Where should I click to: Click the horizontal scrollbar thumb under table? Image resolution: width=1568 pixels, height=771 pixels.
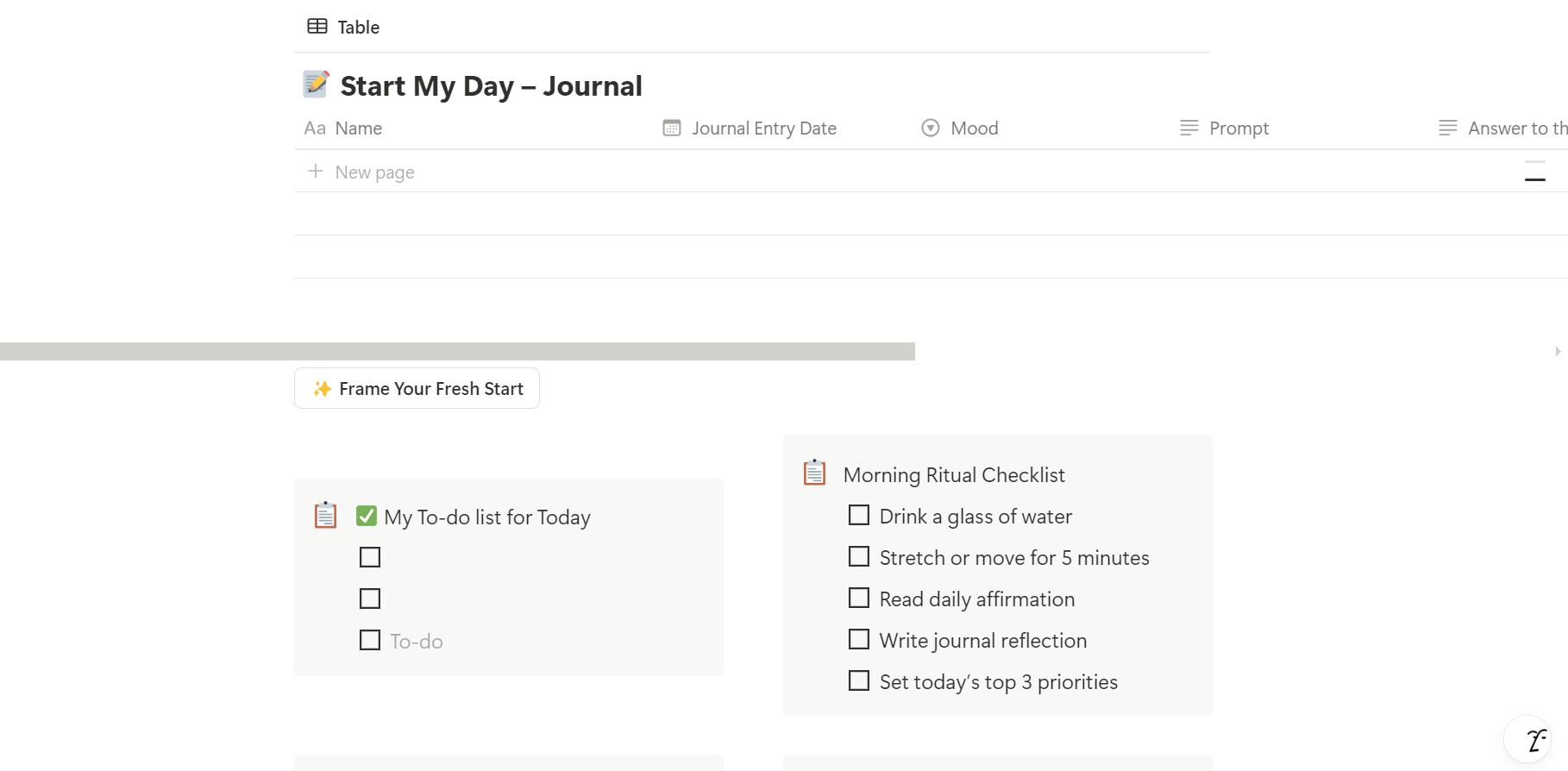457,352
